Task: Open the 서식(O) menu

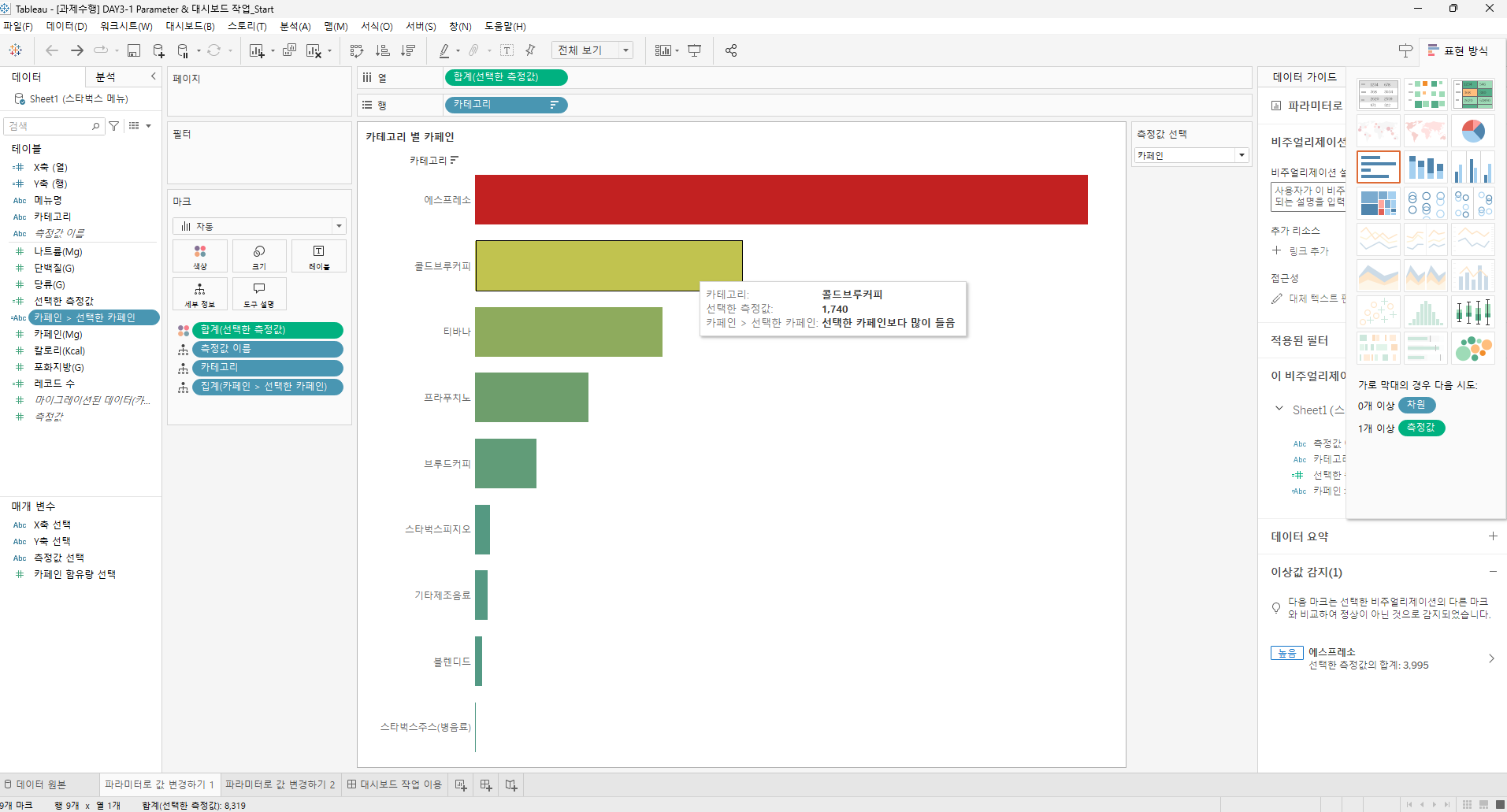Action: pyautogui.click(x=377, y=27)
